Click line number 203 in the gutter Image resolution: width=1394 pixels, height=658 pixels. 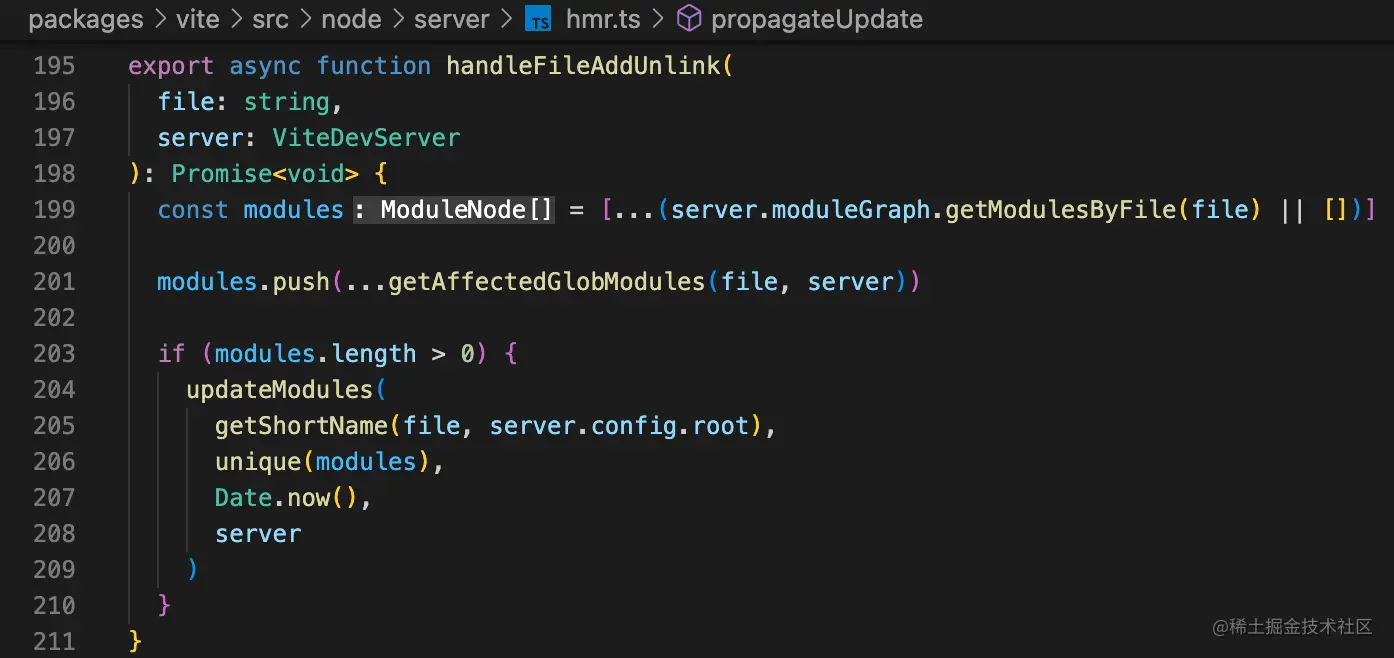(54, 354)
